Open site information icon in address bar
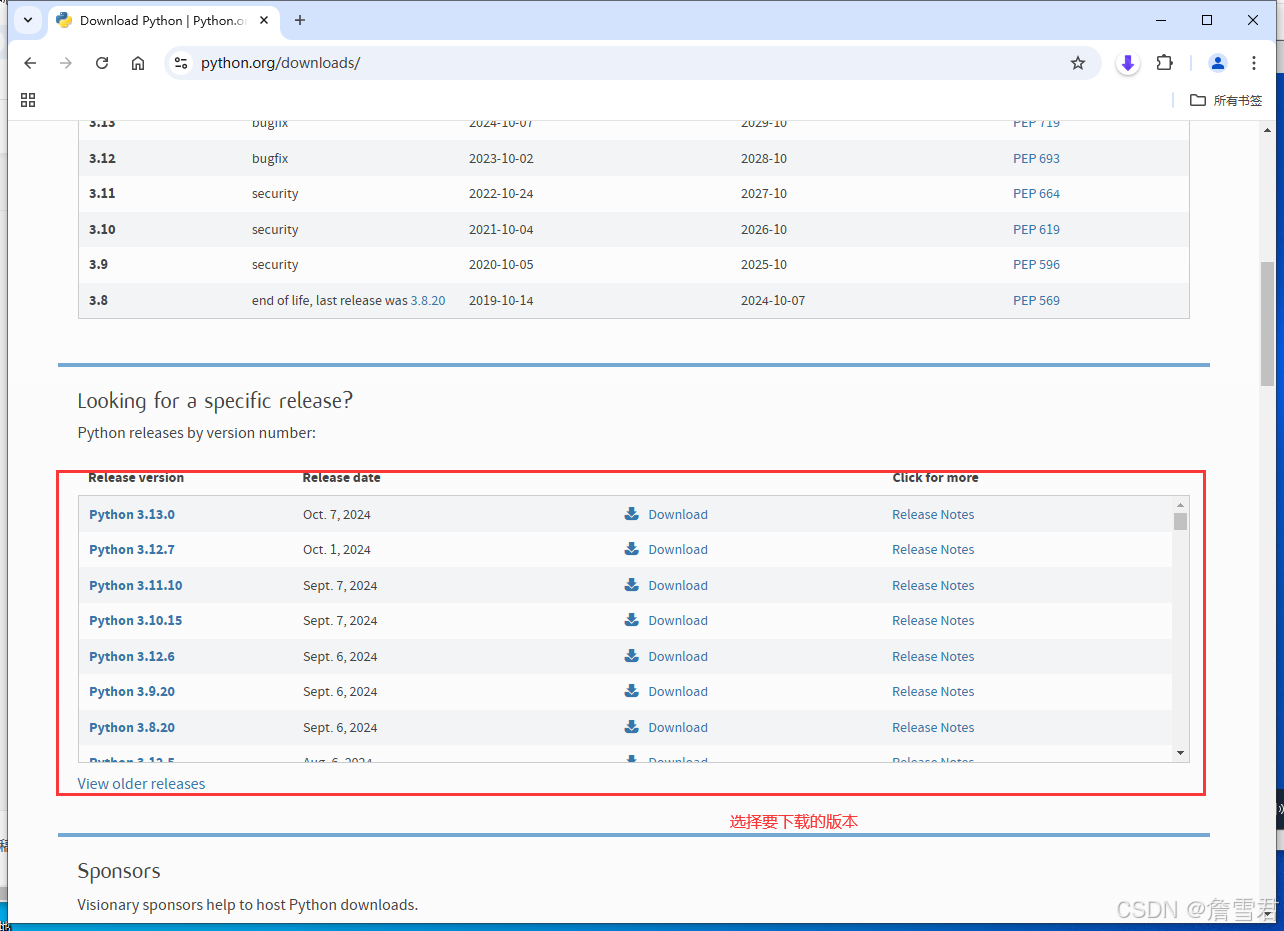The width and height of the screenshot is (1284, 931). pyautogui.click(x=180, y=63)
